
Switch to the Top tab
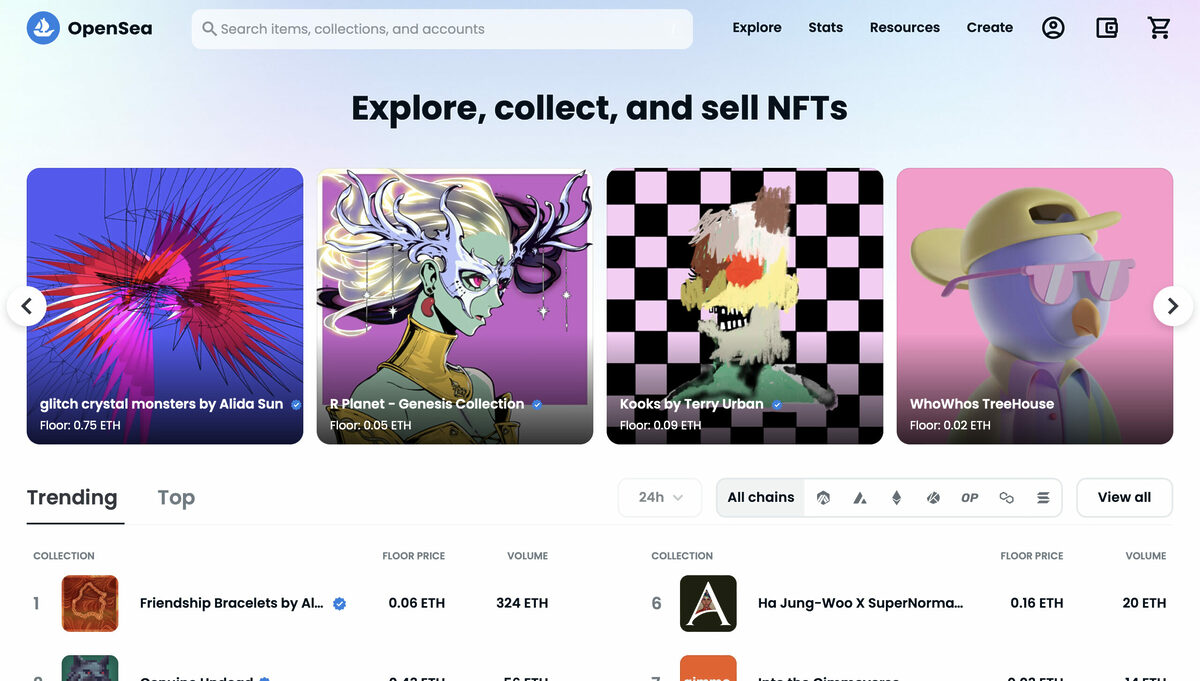click(176, 497)
